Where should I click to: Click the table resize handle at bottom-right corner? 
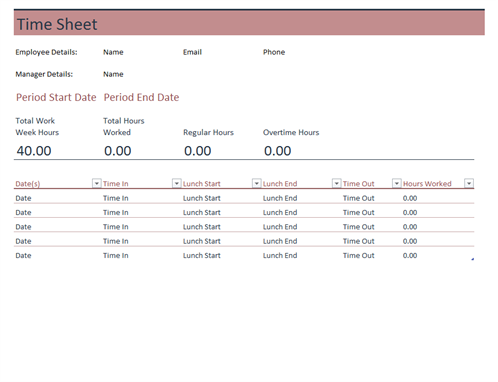(473, 259)
